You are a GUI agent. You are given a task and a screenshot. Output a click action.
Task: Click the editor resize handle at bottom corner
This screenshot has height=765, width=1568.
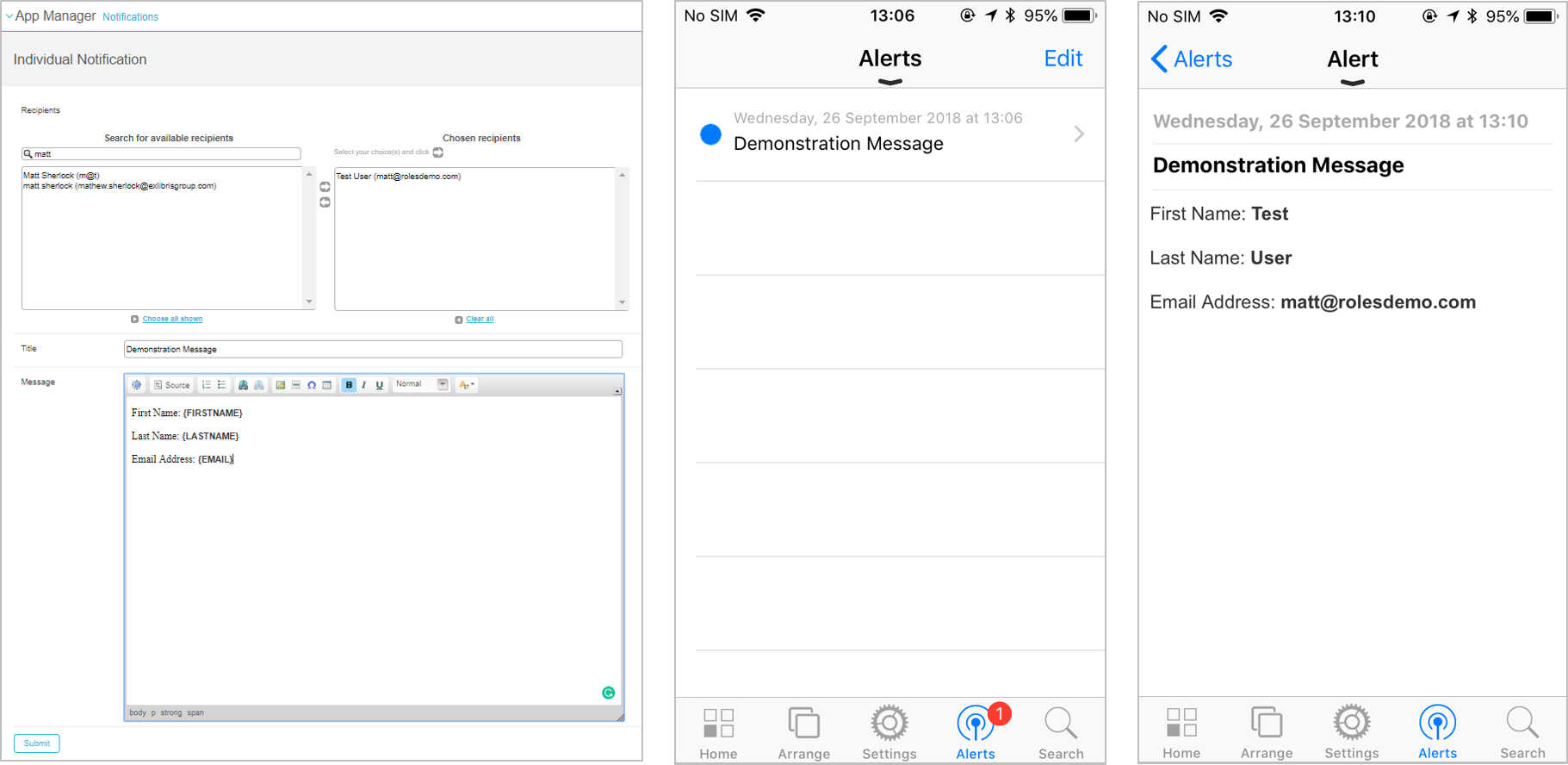[x=619, y=716]
